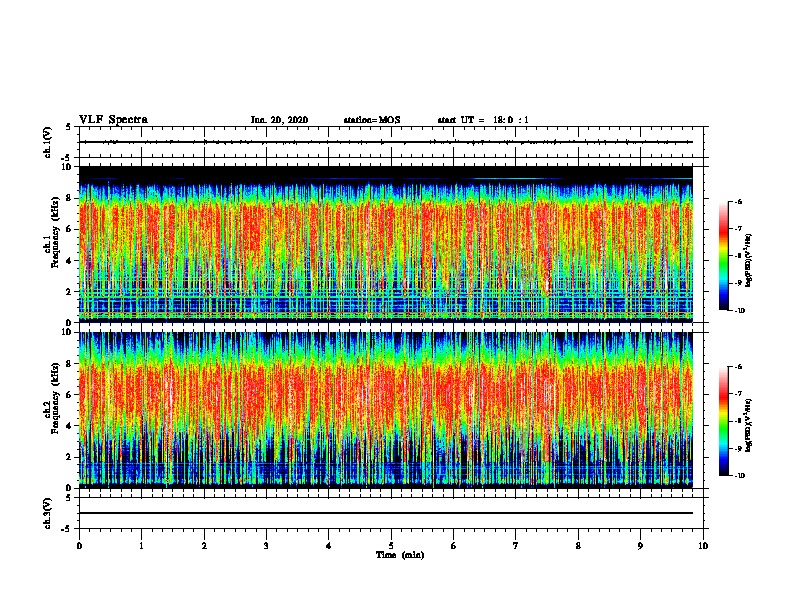
Task: Click the "Time (min)" axis title
Action: (x=400, y=555)
